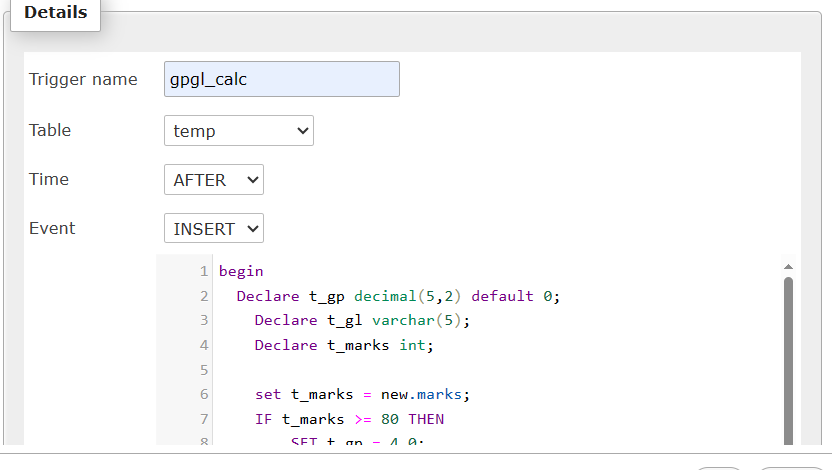Click line number 5 in the gutter

[x=204, y=370]
